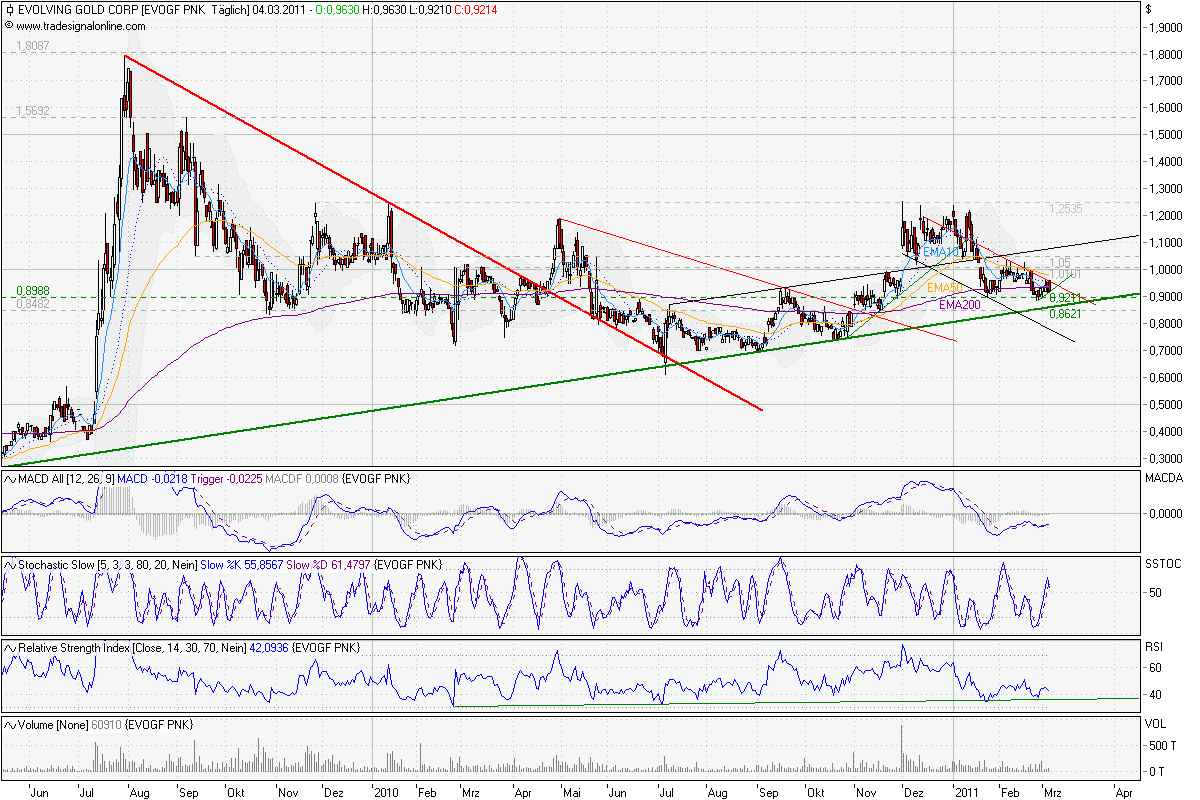1200x800 pixels.
Task: Click the 2011 marker on the time axis
Action: click(x=965, y=791)
